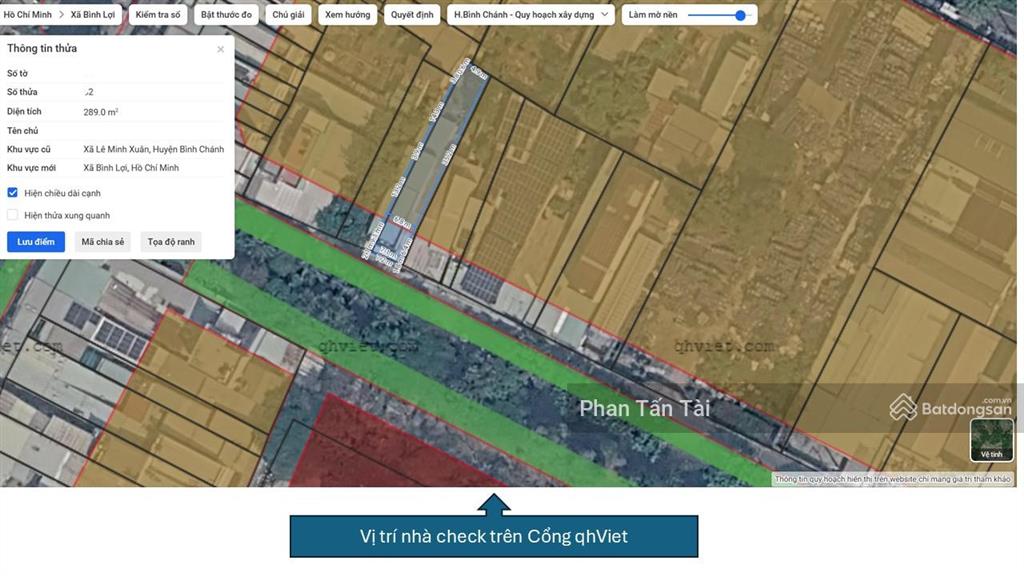Close the 'Thông tin thửa' panel
This screenshot has height=576, width=1024.
pos(220,48)
